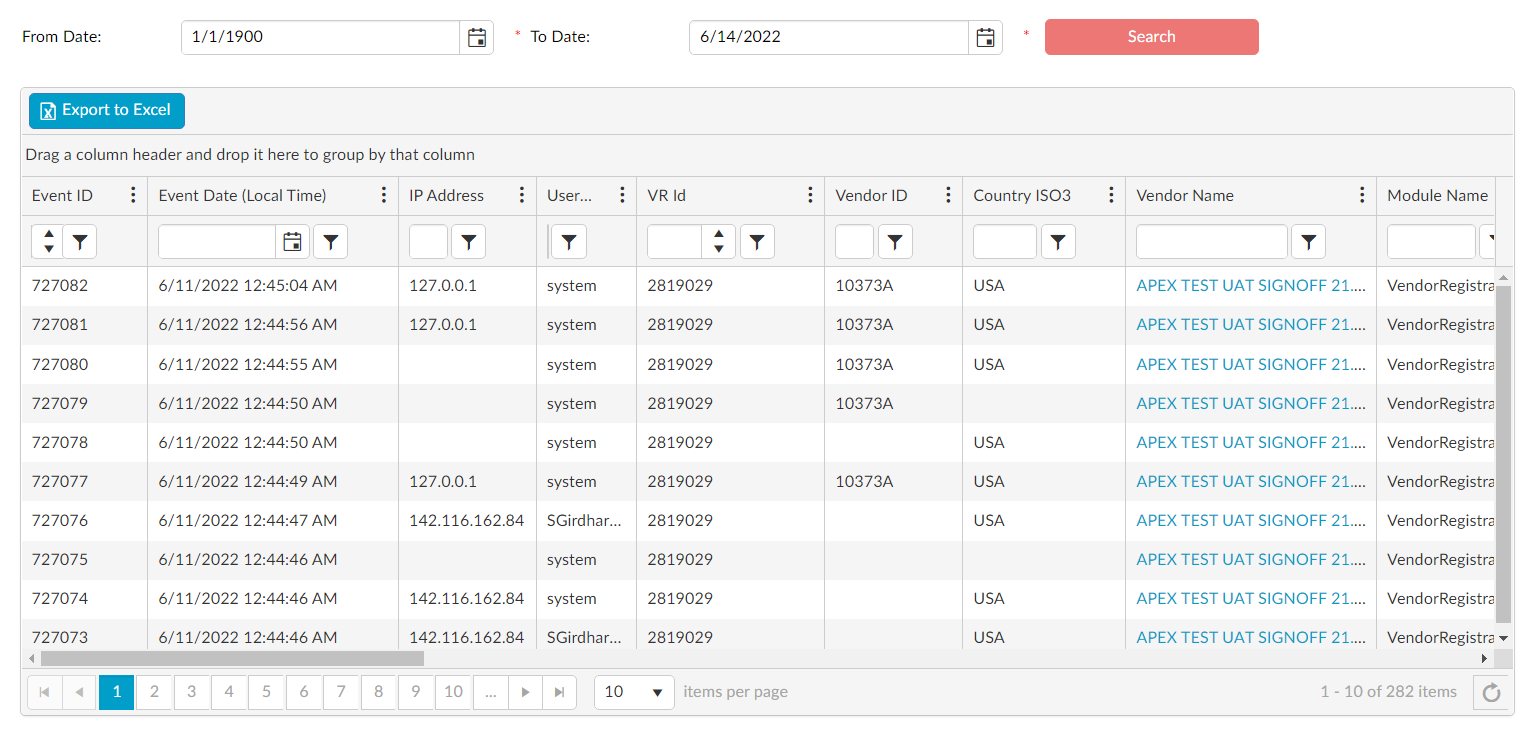This screenshot has height=735, width=1537.
Task: Click Country ISO3 filter text box
Action: click(1005, 242)
